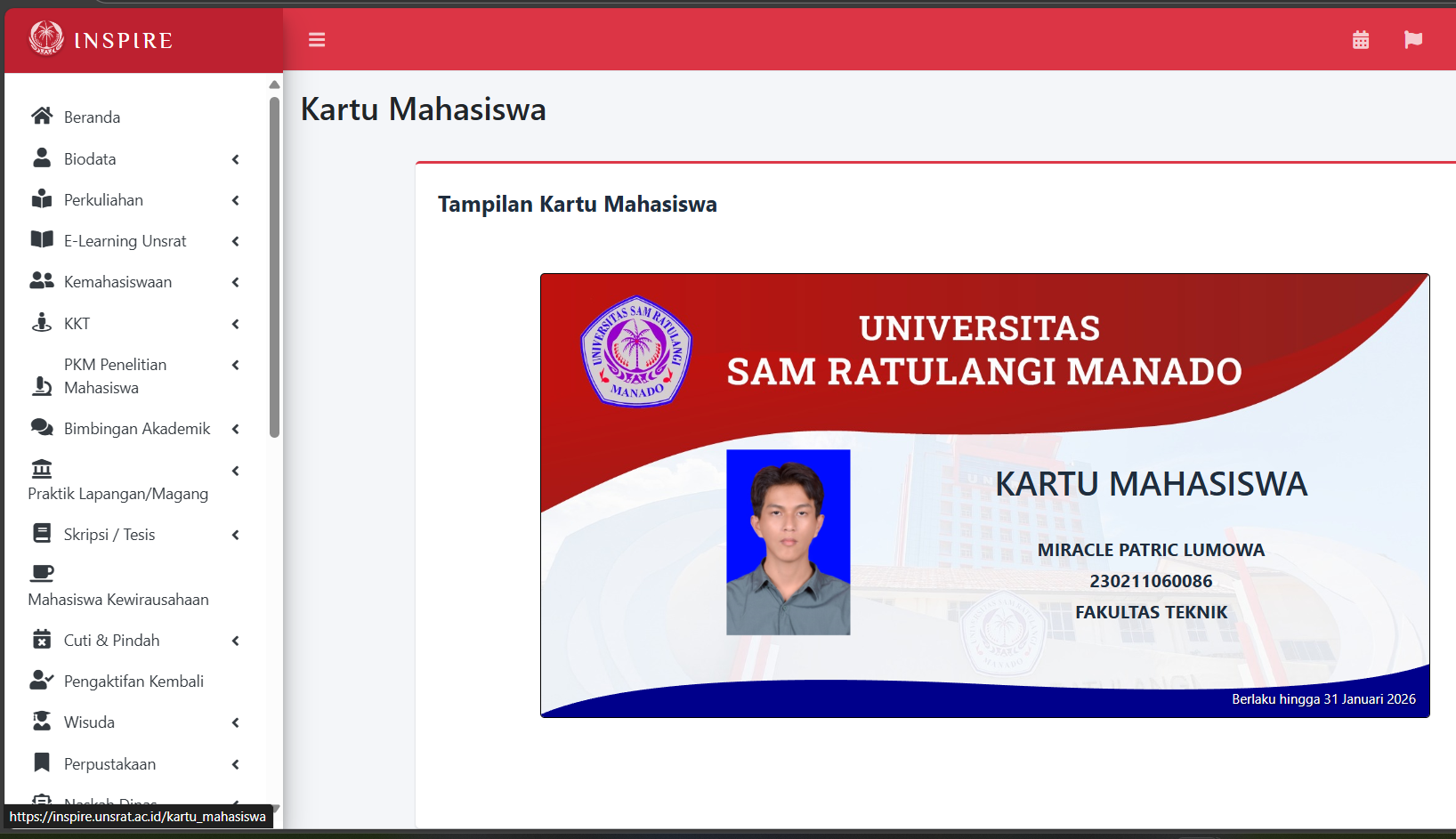This screenshot has width=1456, height=839.
Task: Expand the Biodata submenu chevron
Action: 236,159
